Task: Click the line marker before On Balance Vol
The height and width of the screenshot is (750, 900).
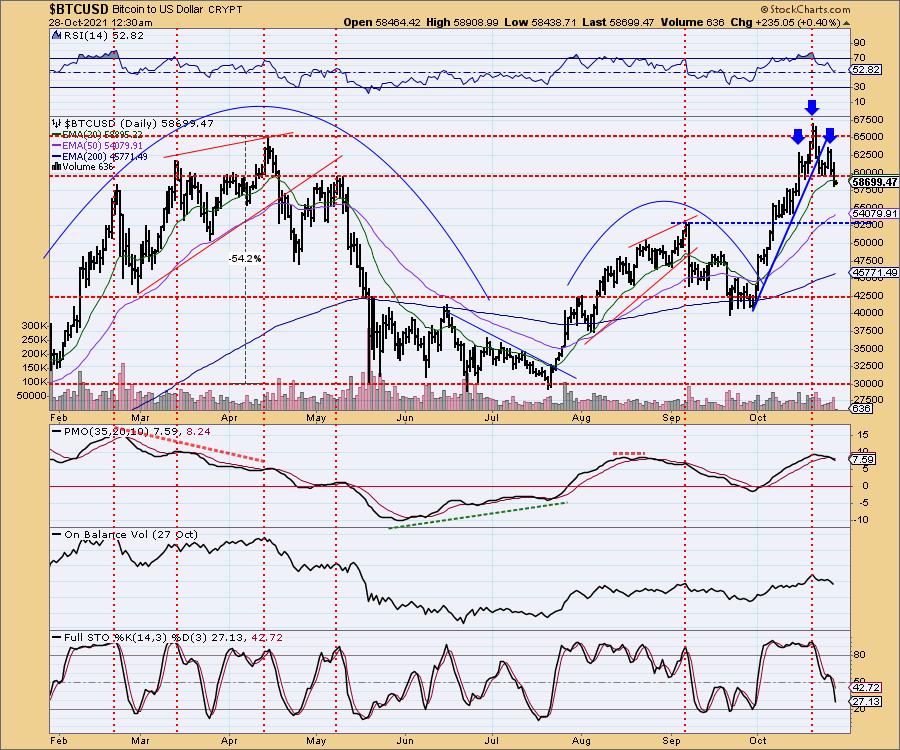Action: click(56, 534)
